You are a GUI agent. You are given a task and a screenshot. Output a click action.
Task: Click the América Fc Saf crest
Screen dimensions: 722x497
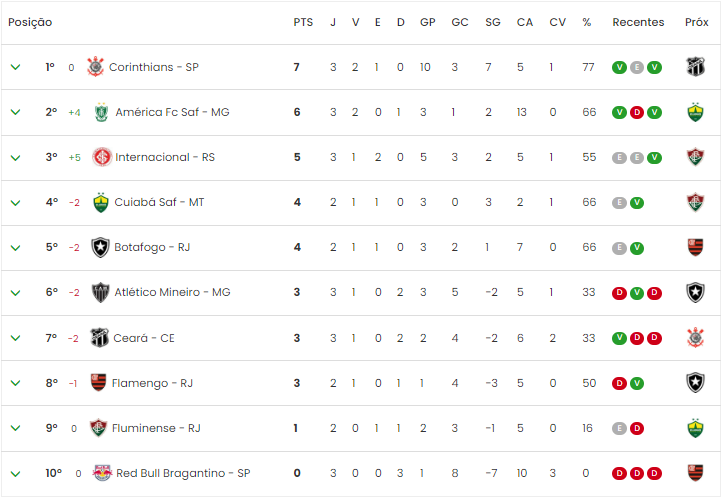tap(101, 112)
